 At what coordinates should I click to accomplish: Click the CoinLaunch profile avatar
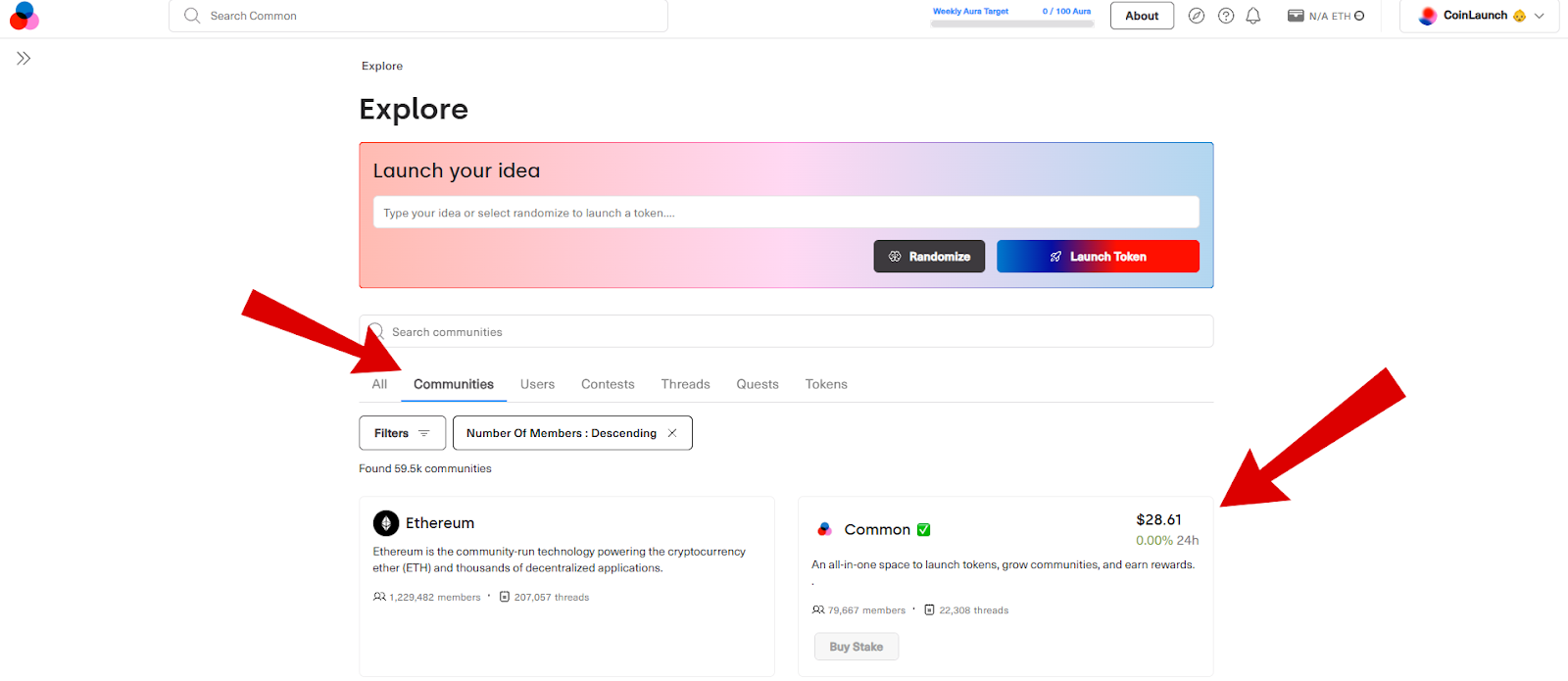pyautogui.click(x=1428, y=16)
